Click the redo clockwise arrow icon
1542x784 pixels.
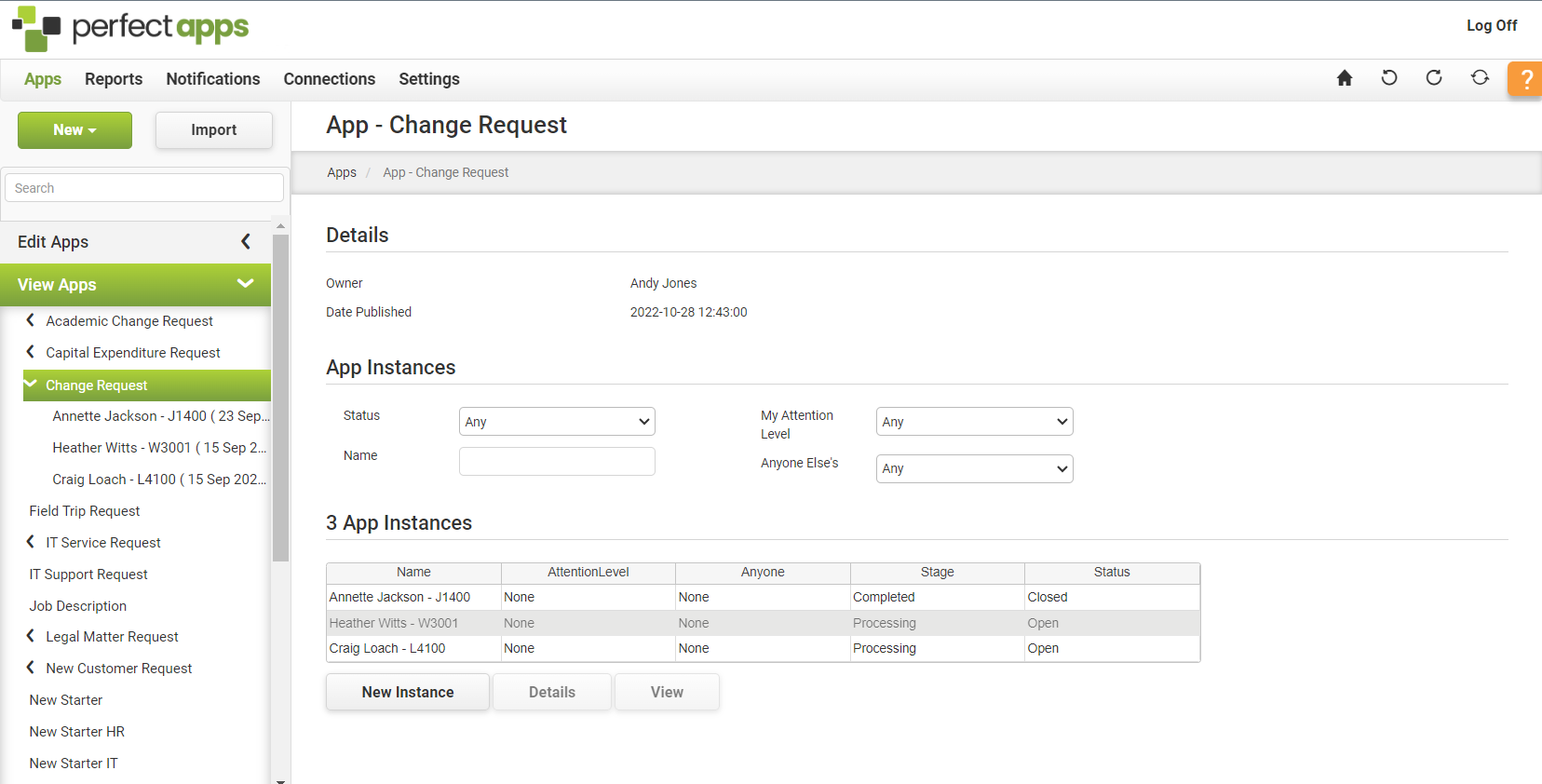(1434, 78)
